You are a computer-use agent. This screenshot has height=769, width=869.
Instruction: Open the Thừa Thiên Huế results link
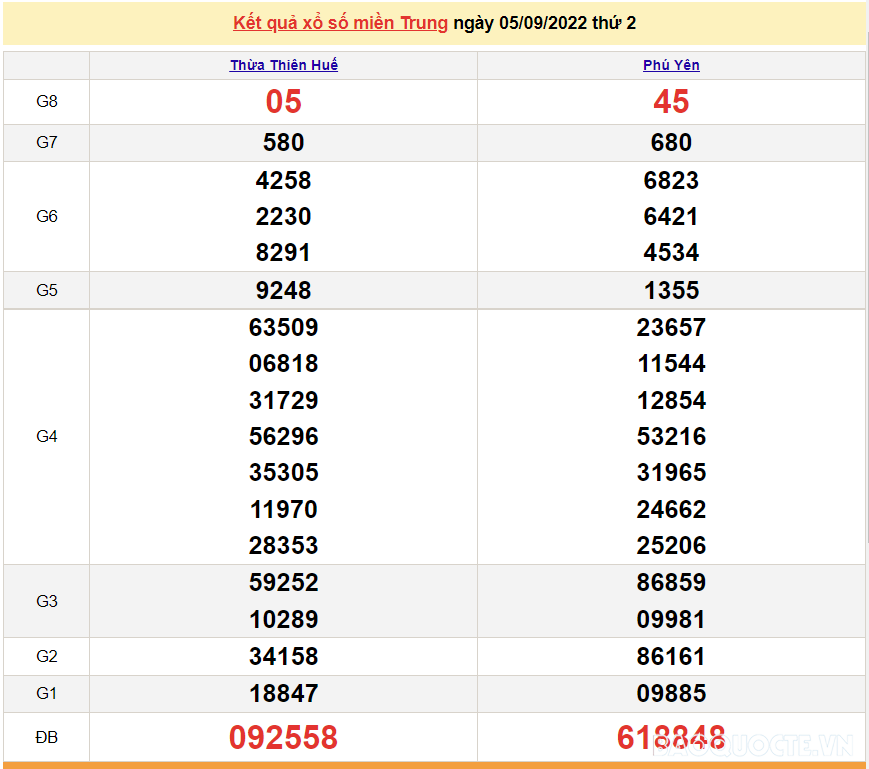coord(283,64)
